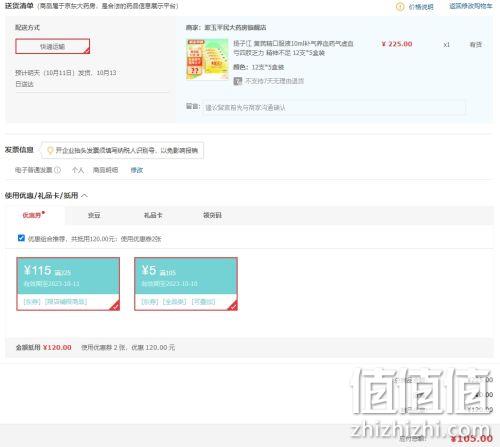Click the checkmark corner on ¥5 coupon
500x447 pixels.
point(233,306)
